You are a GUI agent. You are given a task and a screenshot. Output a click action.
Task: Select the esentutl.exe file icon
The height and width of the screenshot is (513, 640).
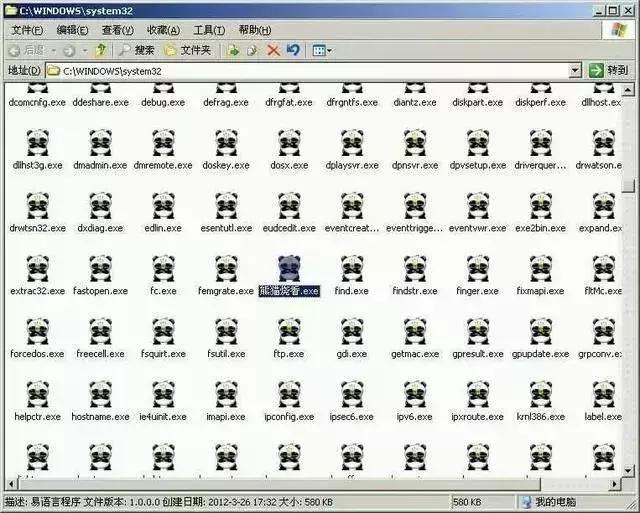coord(226,205)
